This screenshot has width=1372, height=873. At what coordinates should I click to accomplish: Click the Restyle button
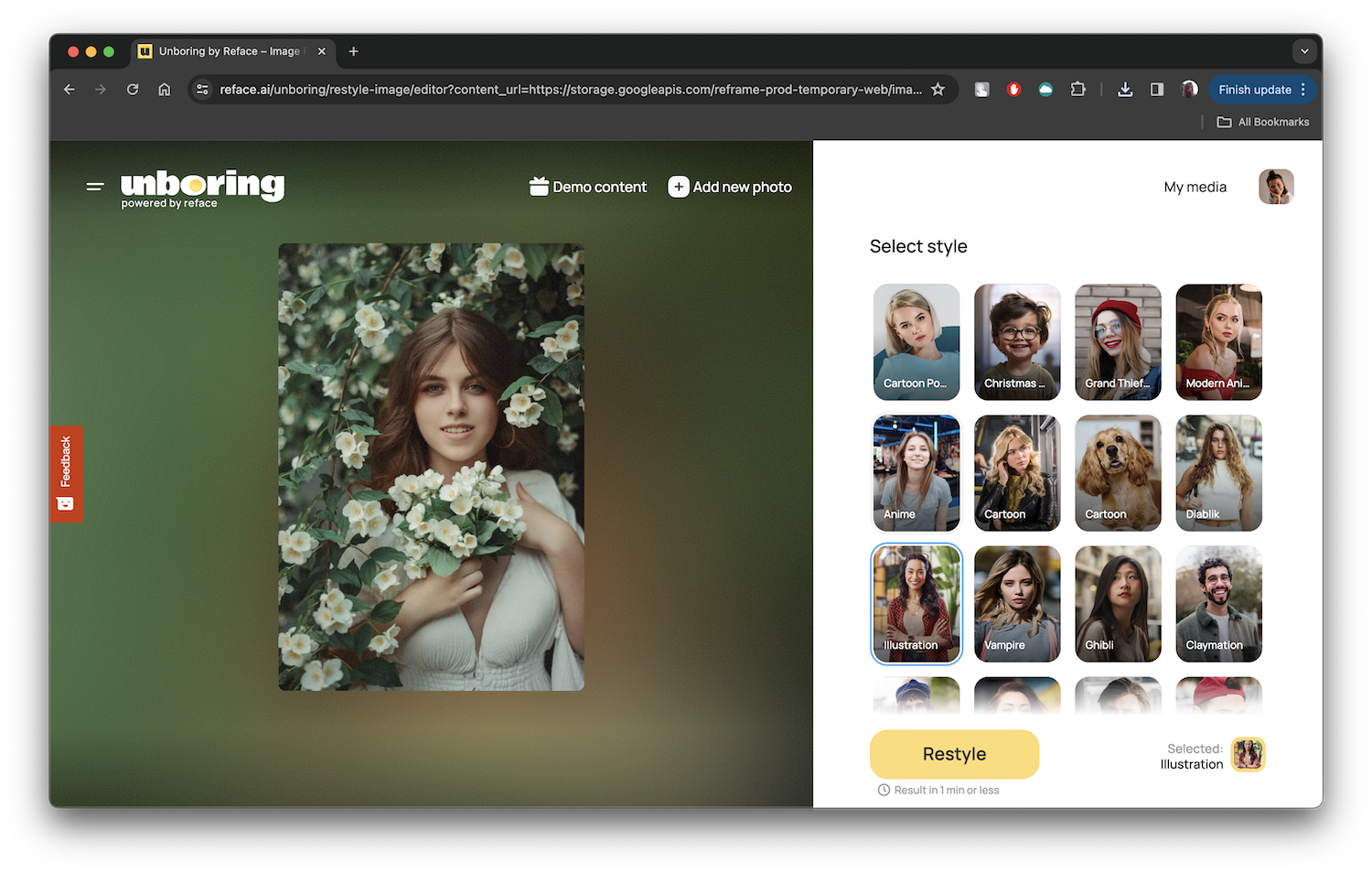coord(954,754)
